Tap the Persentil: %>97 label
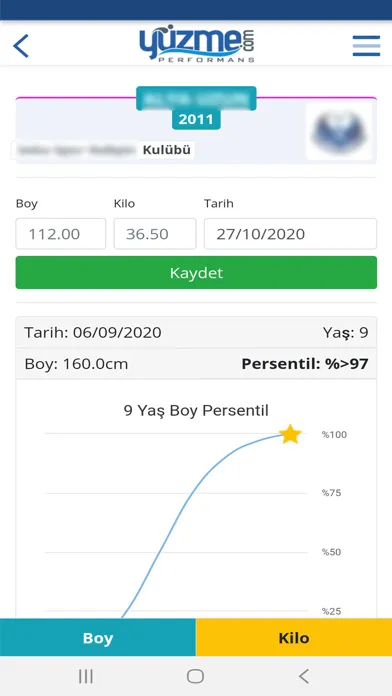The height and width of the screenshot is (696, 392). [x=305, y=364]
